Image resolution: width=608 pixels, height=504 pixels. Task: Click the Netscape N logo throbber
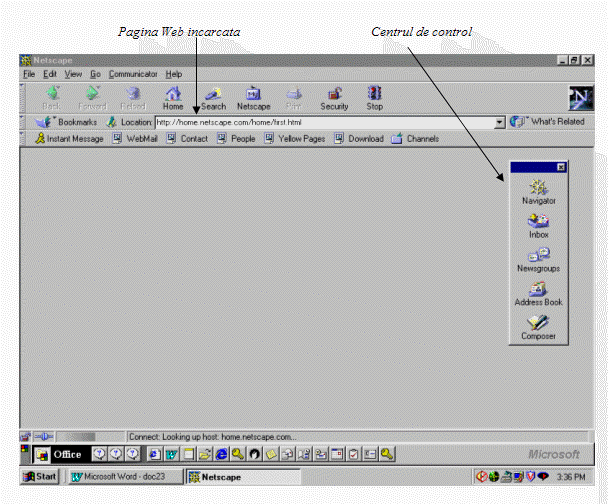tap(581, 98)
